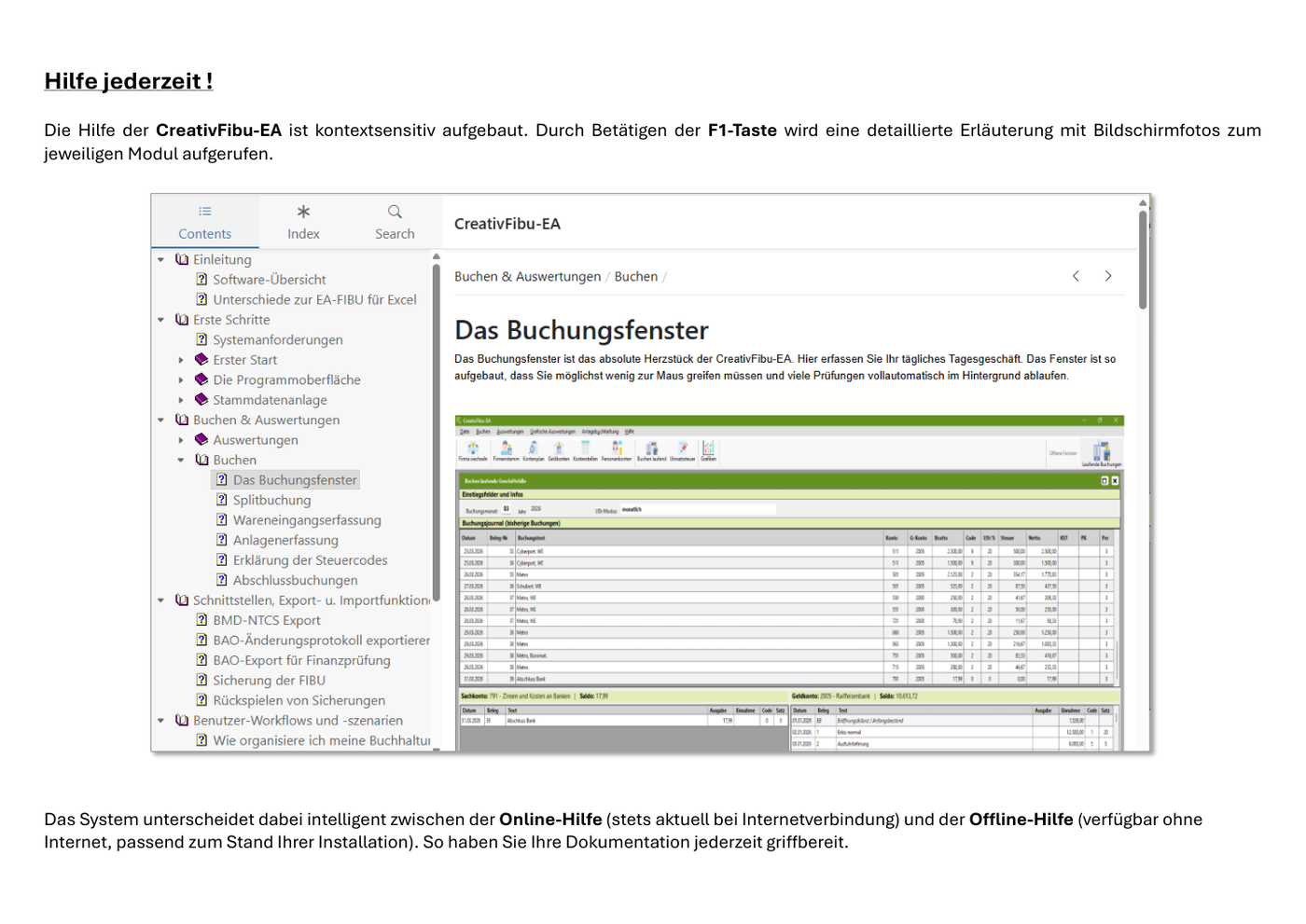Click the page icon beside BMD-NTCS Export
The height and width of the screenshot is (924, 1306).
click(x=201, y=620)
